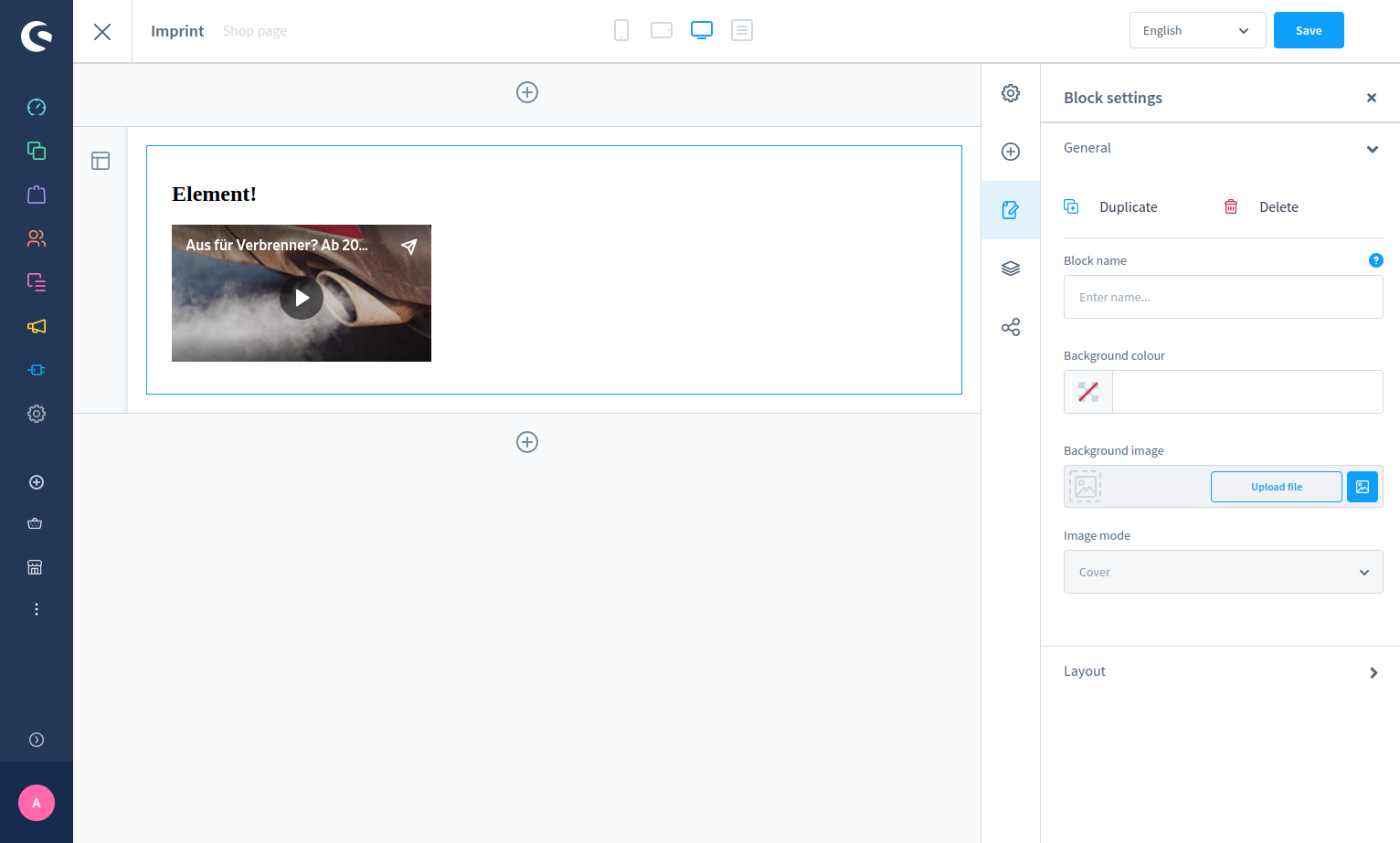Toggle the form view mode in the top bar

741,30
